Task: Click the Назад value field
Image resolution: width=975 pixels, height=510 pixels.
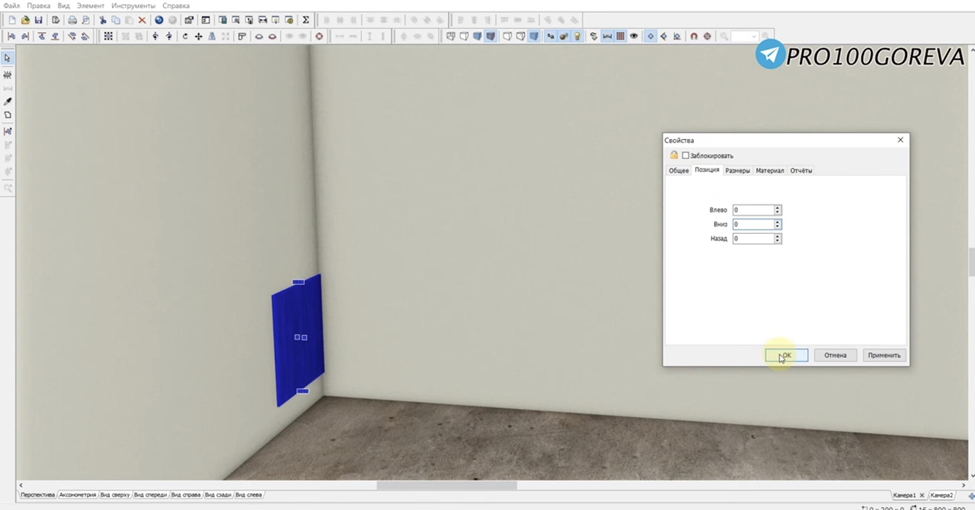Action: click(753, 238)
